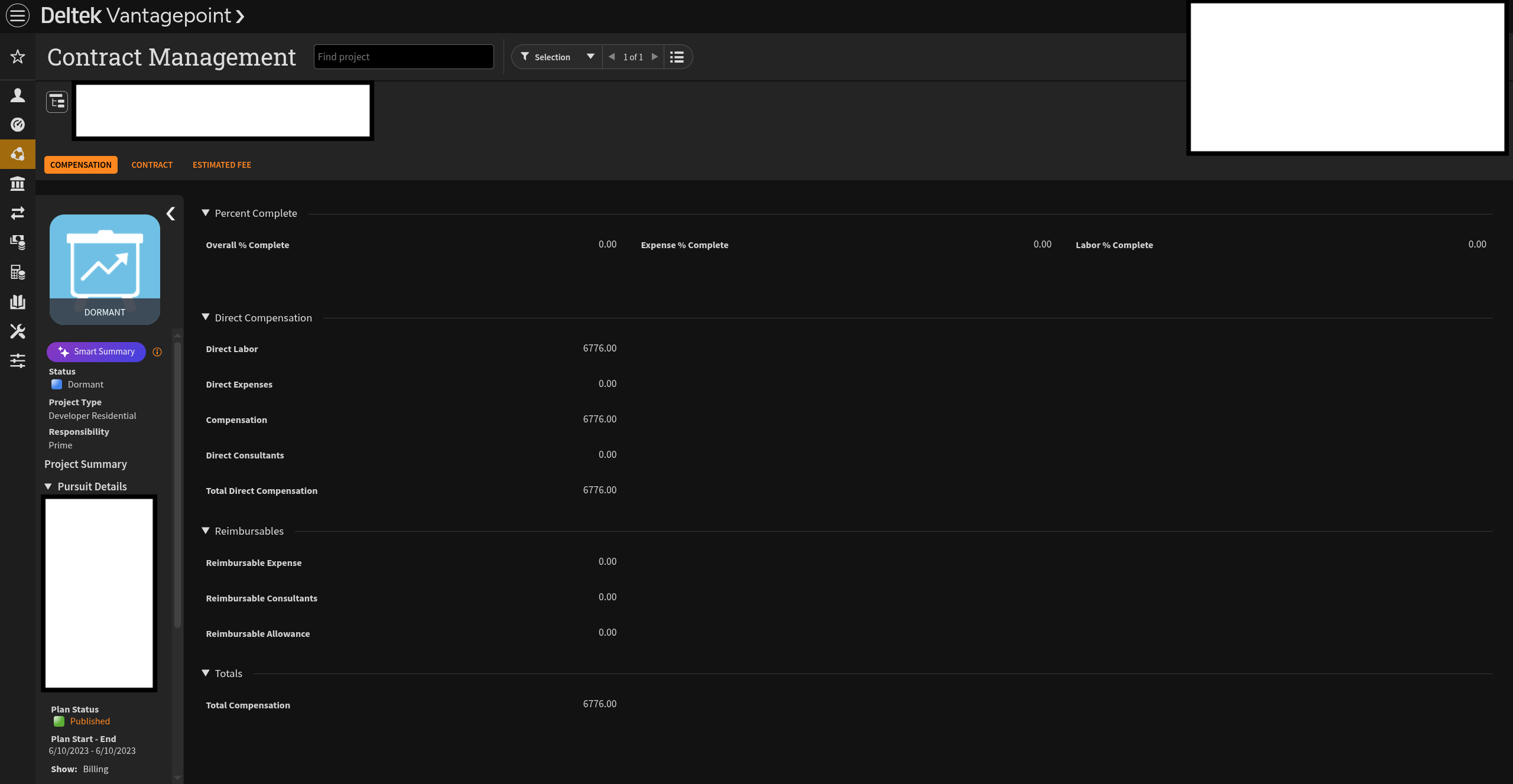Click the favorites star sidebar icon

(18, 57)
